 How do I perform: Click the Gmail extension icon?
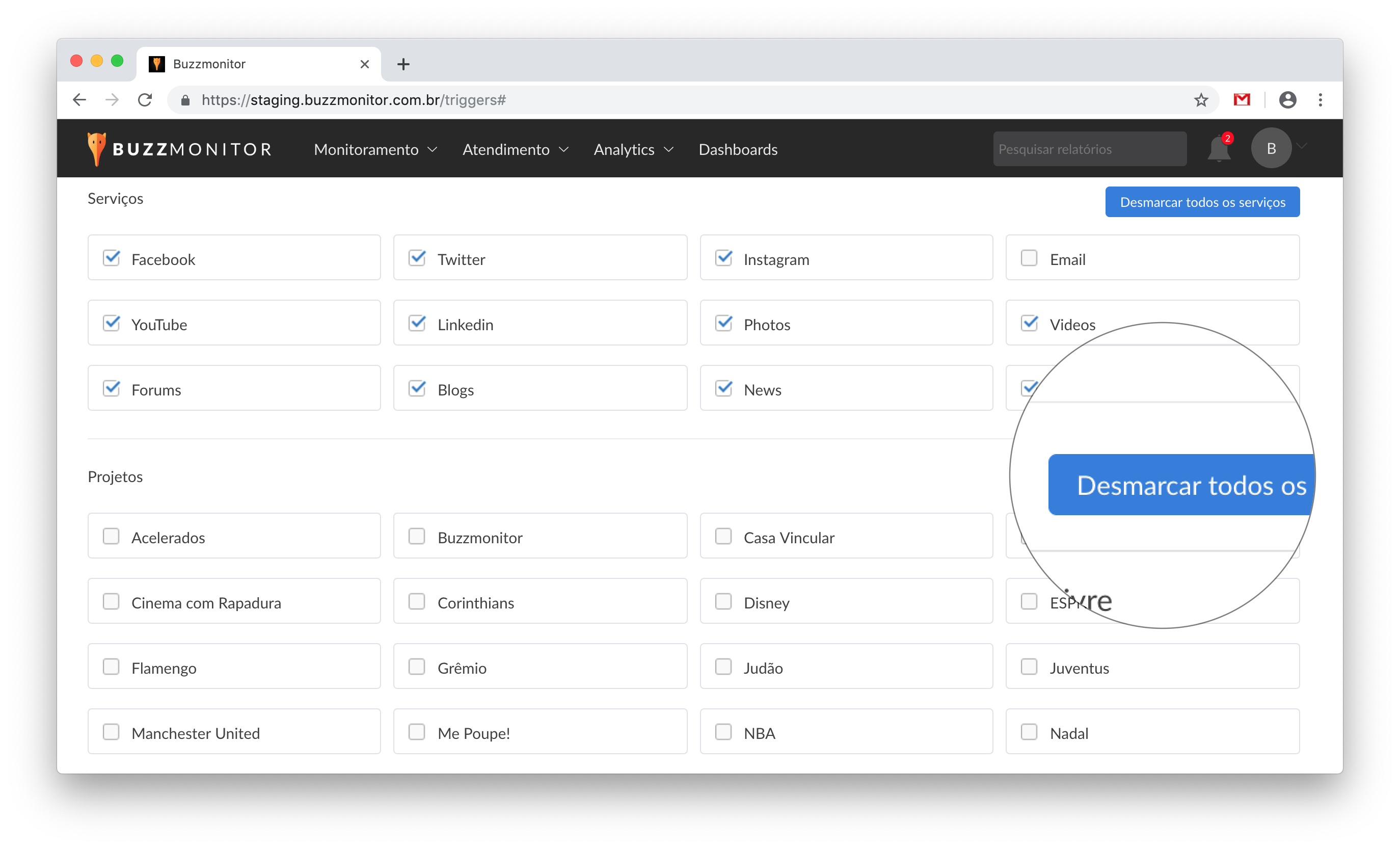(x=1242, y=100)
